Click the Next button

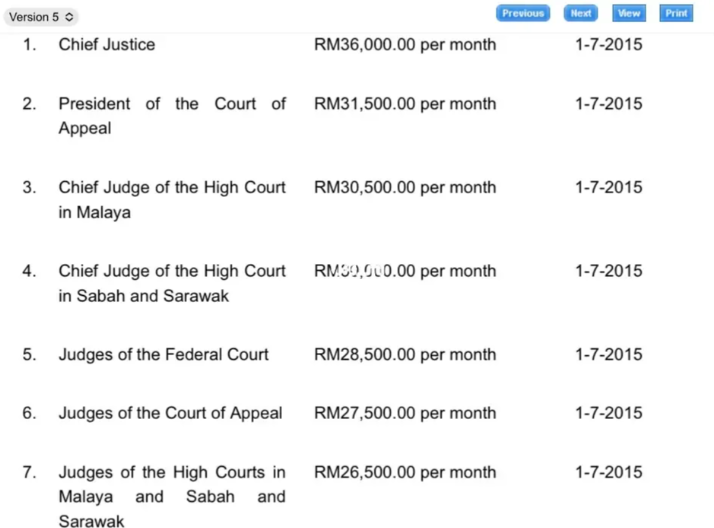(581, 13)
